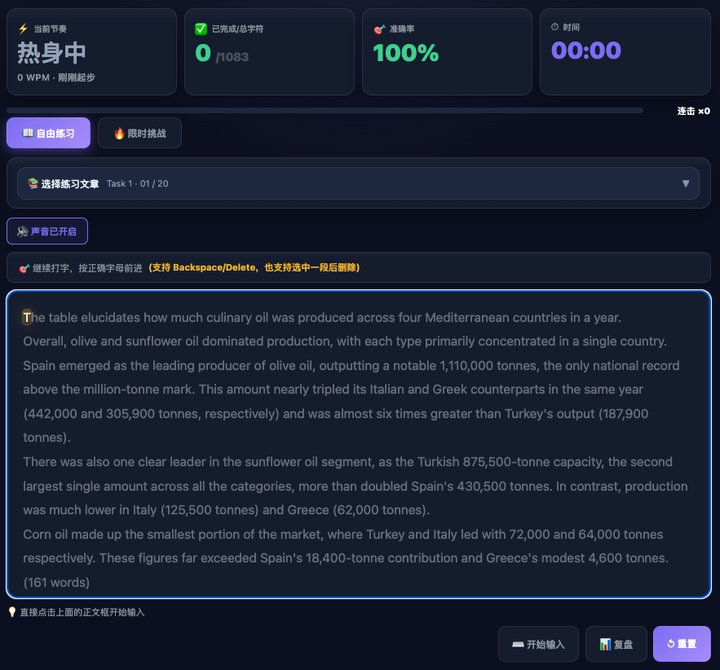Click the clock time icon
720x670 pixels.
click(555, 27)
